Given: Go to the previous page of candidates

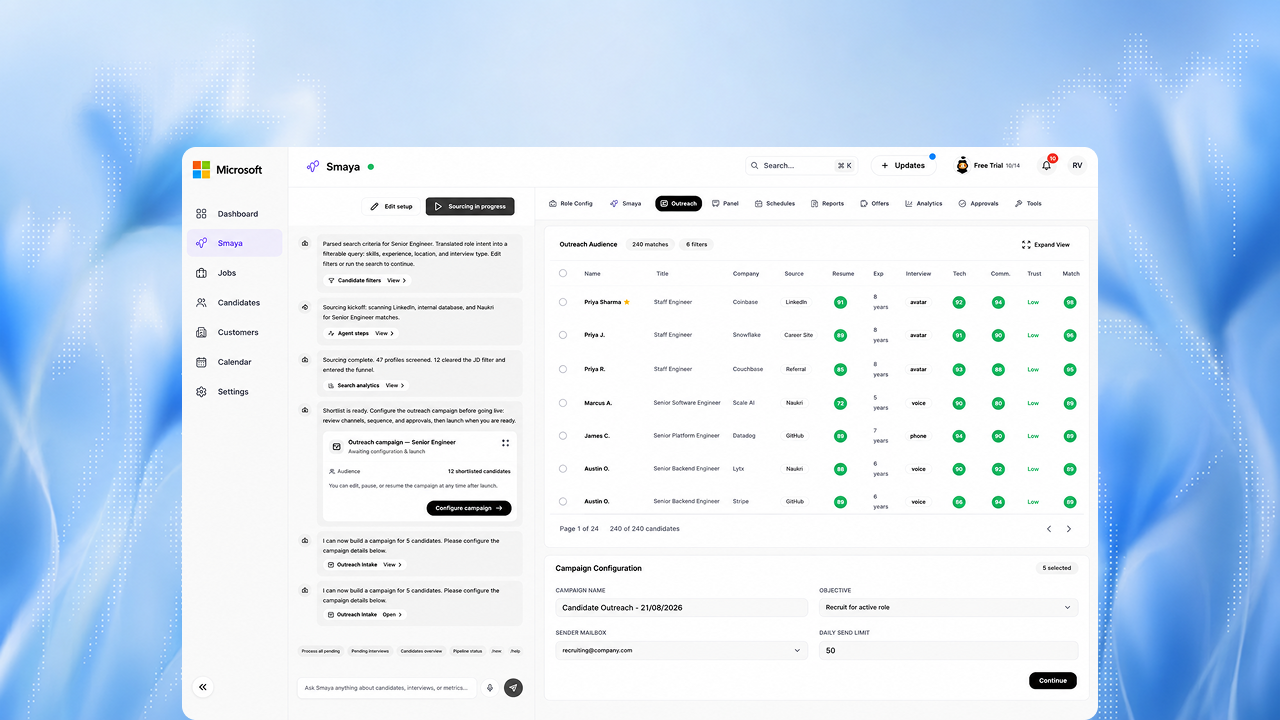Looking at the screenshot, I should (1049, 529).
